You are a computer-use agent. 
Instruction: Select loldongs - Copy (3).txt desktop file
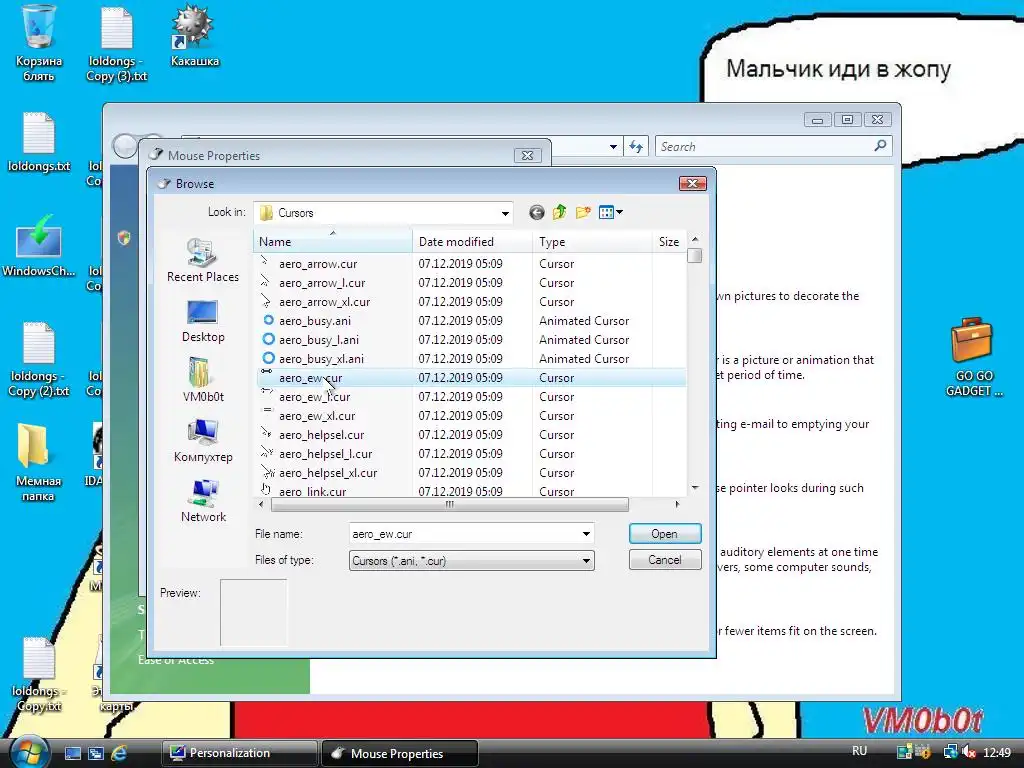pos(117,43)
